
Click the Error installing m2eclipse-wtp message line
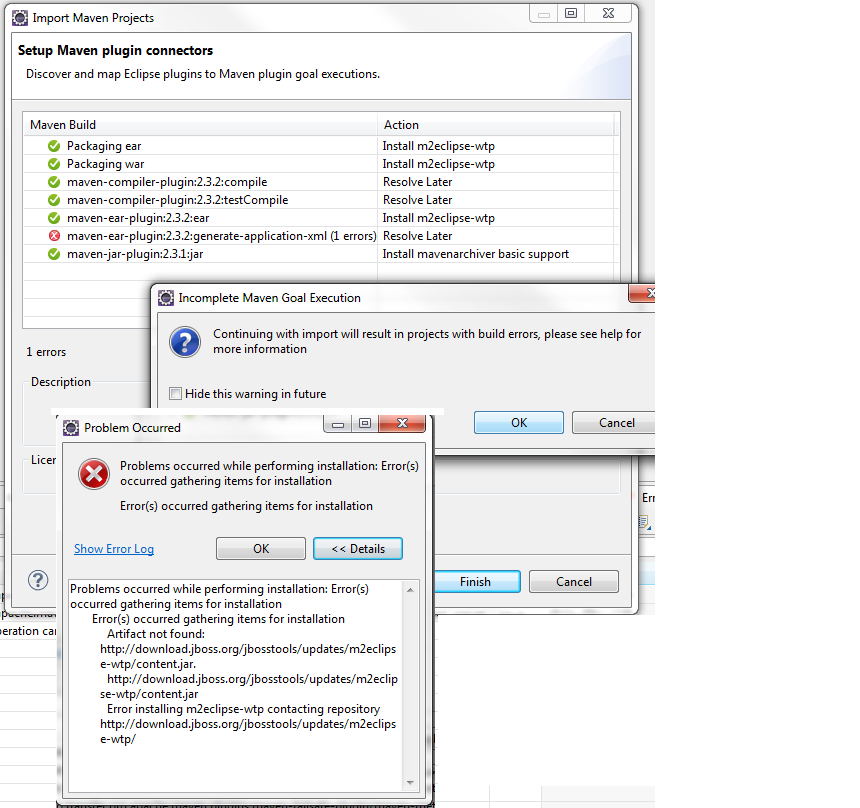(x=244, y=709)
